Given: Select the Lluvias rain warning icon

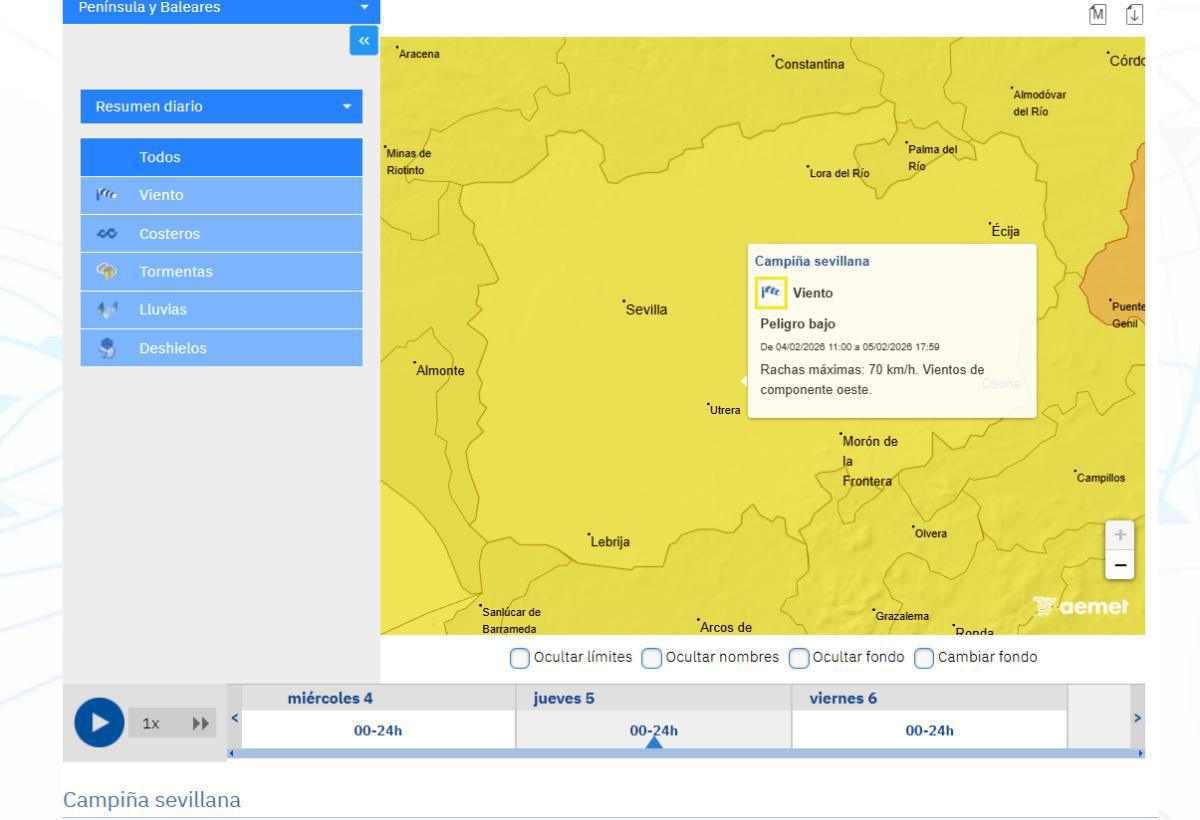Looking at the screenshot, I should point(107,310).
